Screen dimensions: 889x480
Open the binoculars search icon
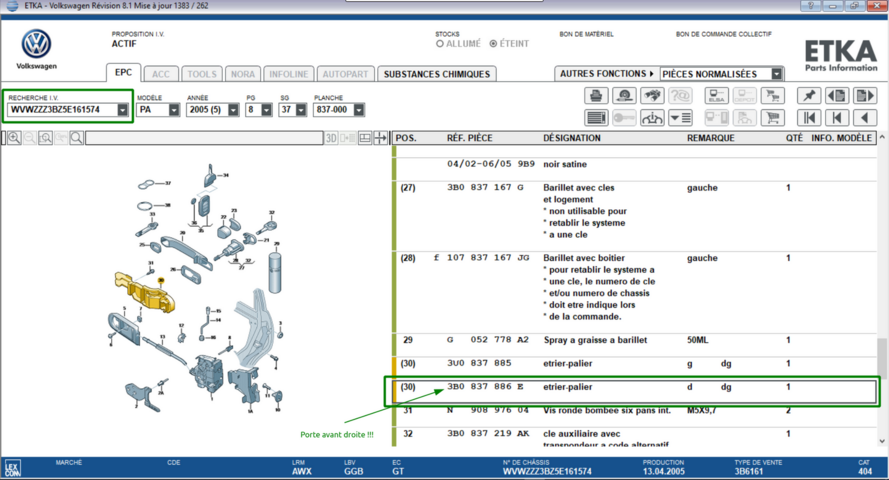pos(652,95)
